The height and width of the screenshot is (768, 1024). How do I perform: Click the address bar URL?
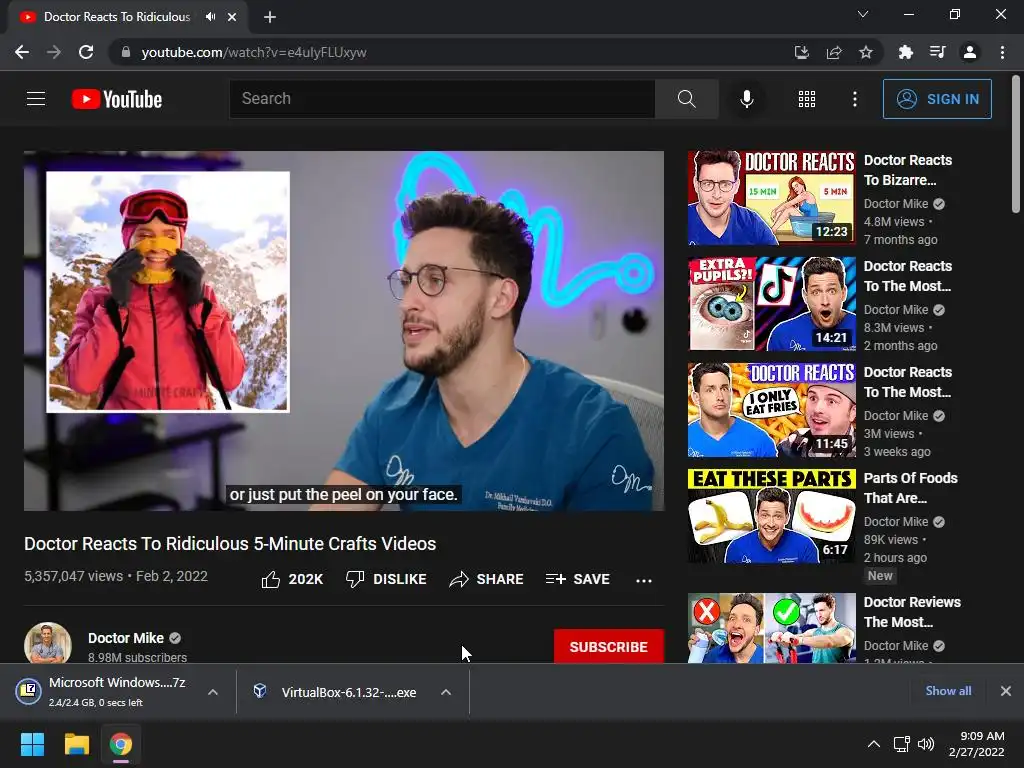[254, 52]
